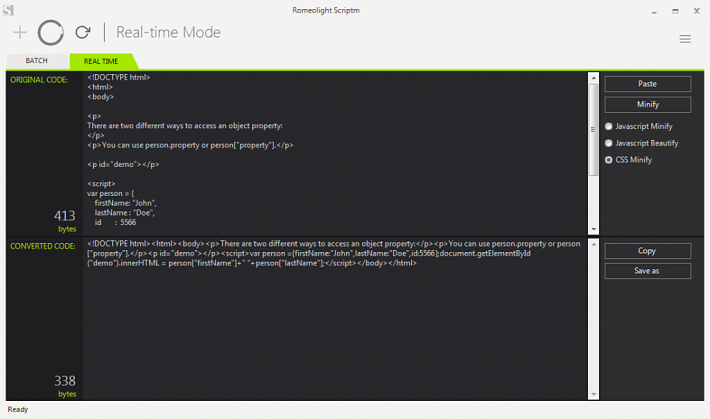Click the Real-time Mode heading text
Image resolution: width=710 pixels, height=419 pixels.
coord(168,32)
